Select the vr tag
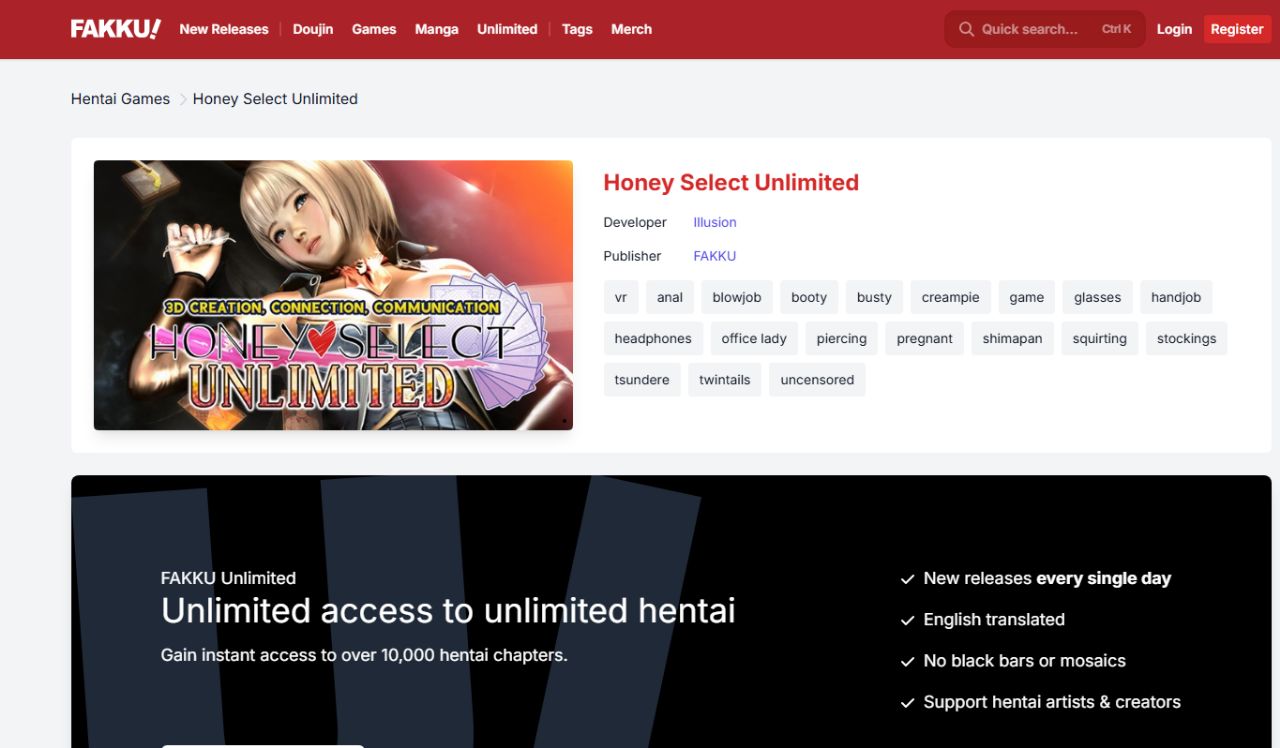This screenshot has width=1280, height=748. [621, 297]
